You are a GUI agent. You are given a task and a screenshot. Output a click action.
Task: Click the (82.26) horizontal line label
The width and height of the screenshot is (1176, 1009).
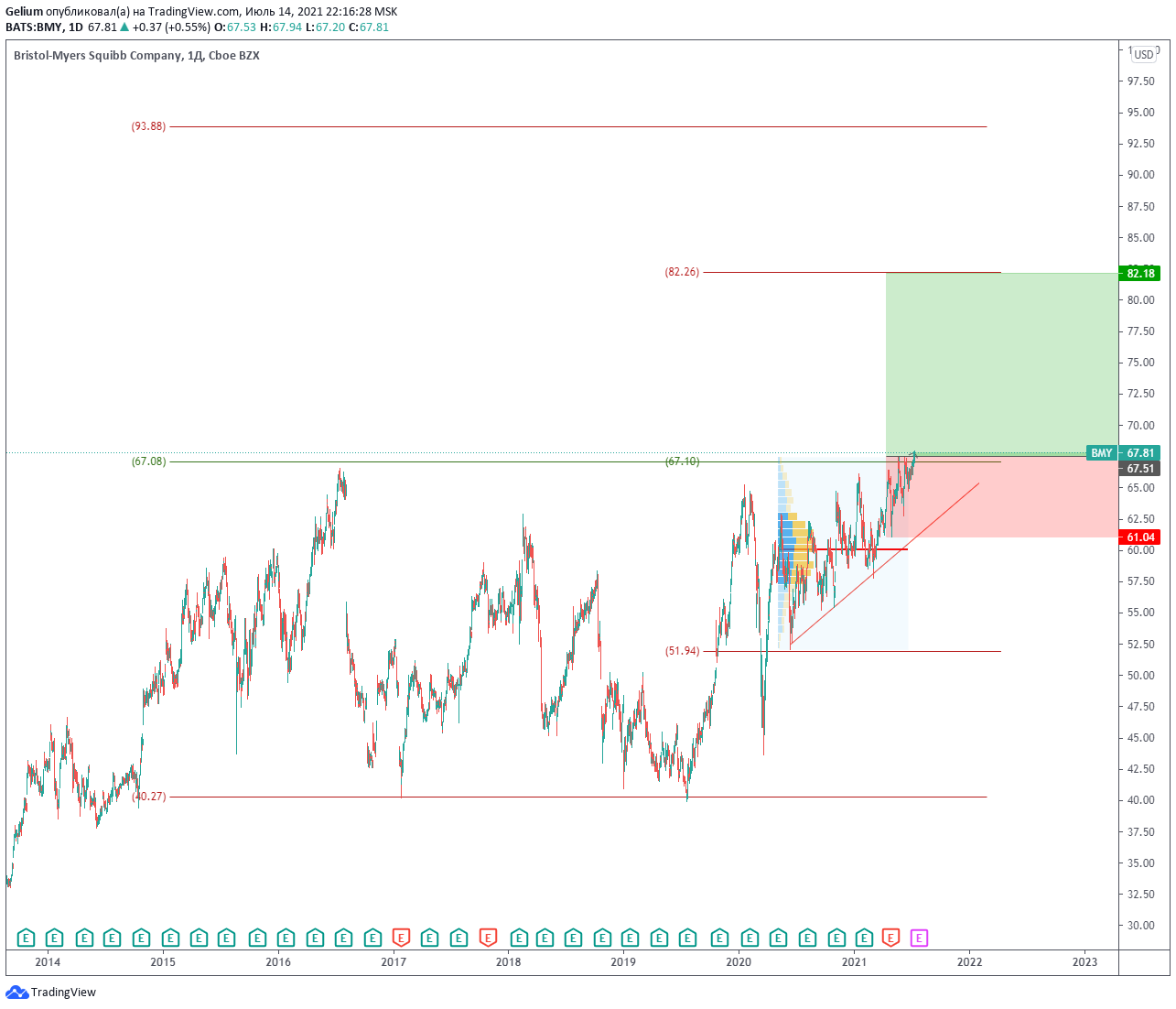pyautogui.click(x=682, y=272)
